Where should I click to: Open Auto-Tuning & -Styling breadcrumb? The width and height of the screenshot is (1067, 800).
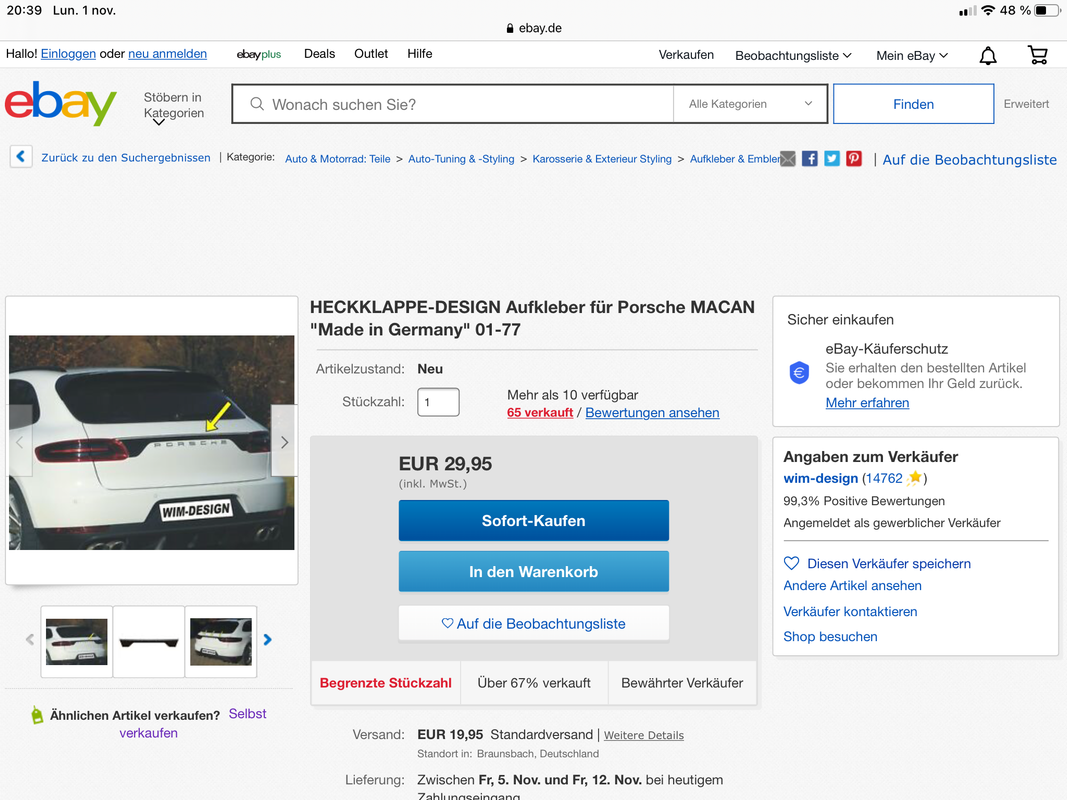461,159
